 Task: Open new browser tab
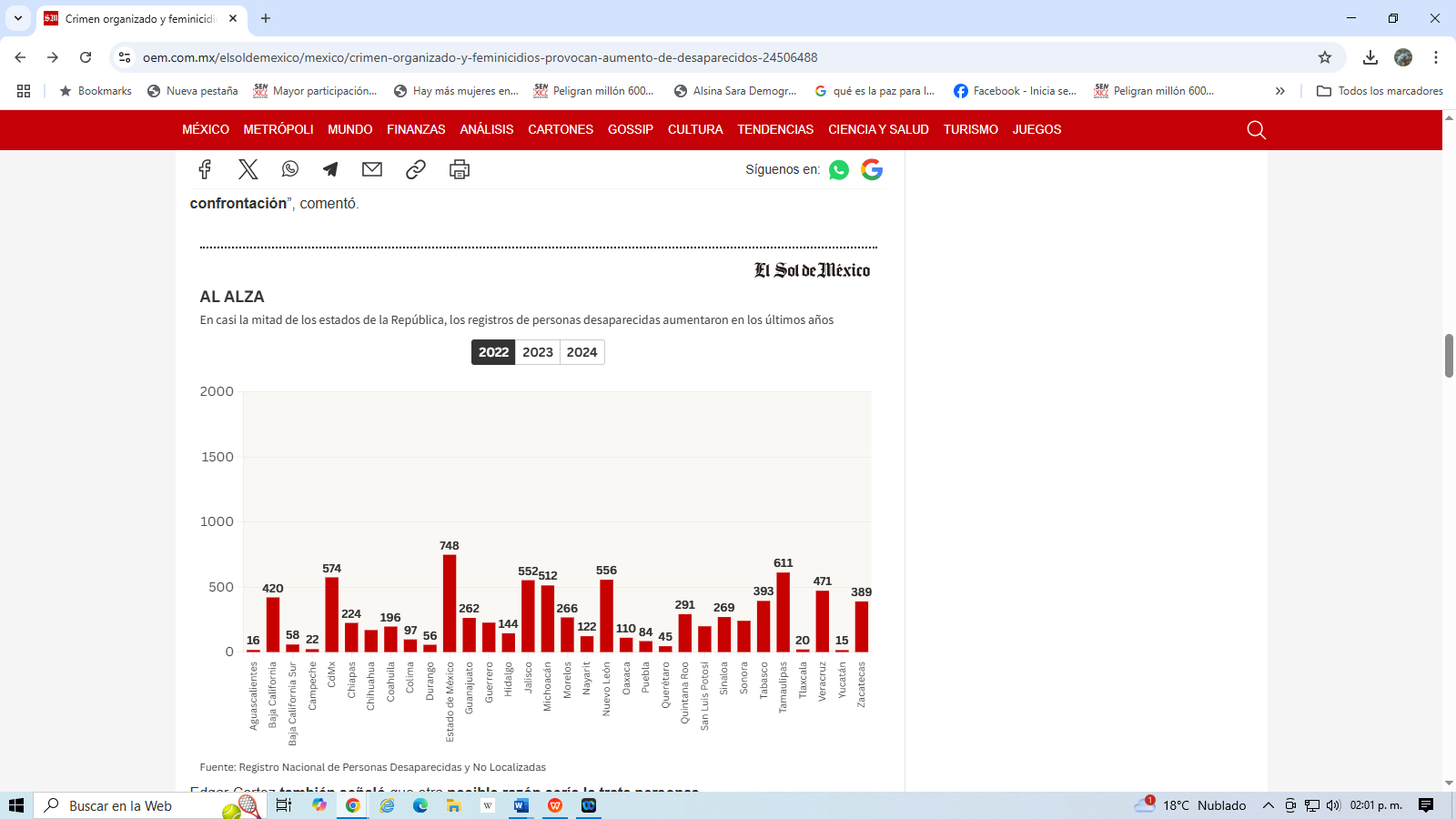266,18
